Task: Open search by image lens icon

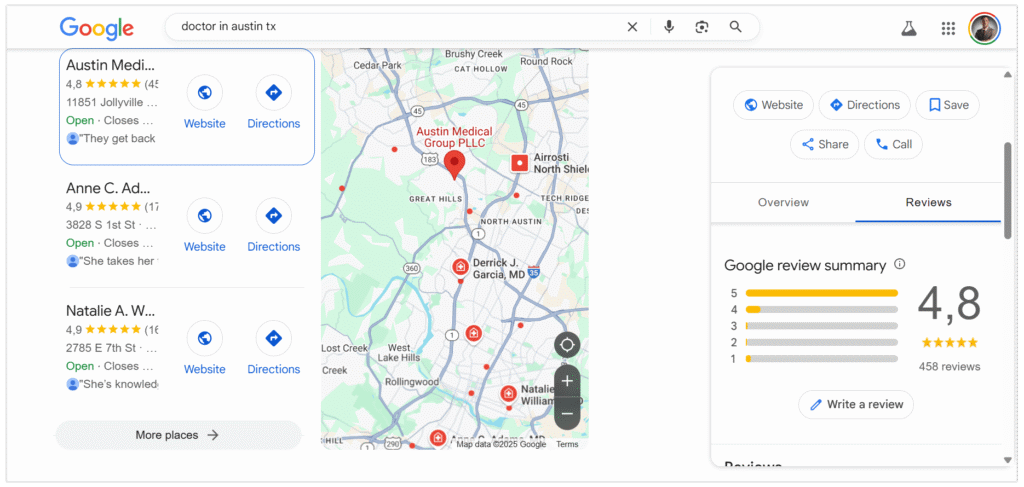Action: tap(702, 27)
